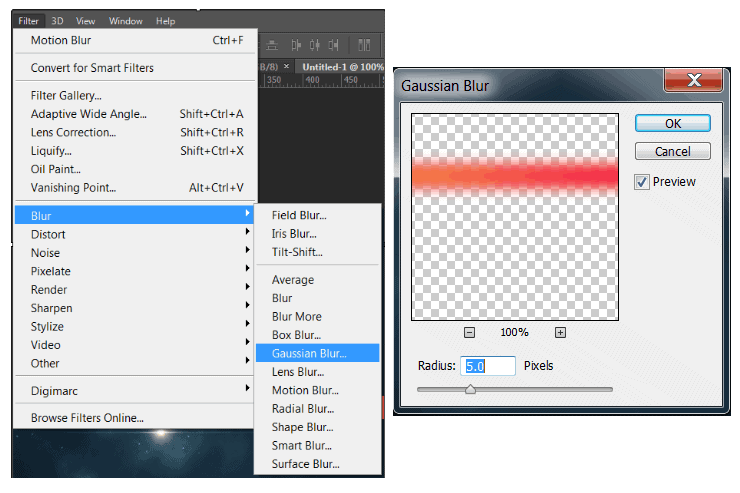Image resolution: width=740 pixels, height=493 pixels.
Task: Click the Auto-Align Layers icon
Action: coord(364,46)
